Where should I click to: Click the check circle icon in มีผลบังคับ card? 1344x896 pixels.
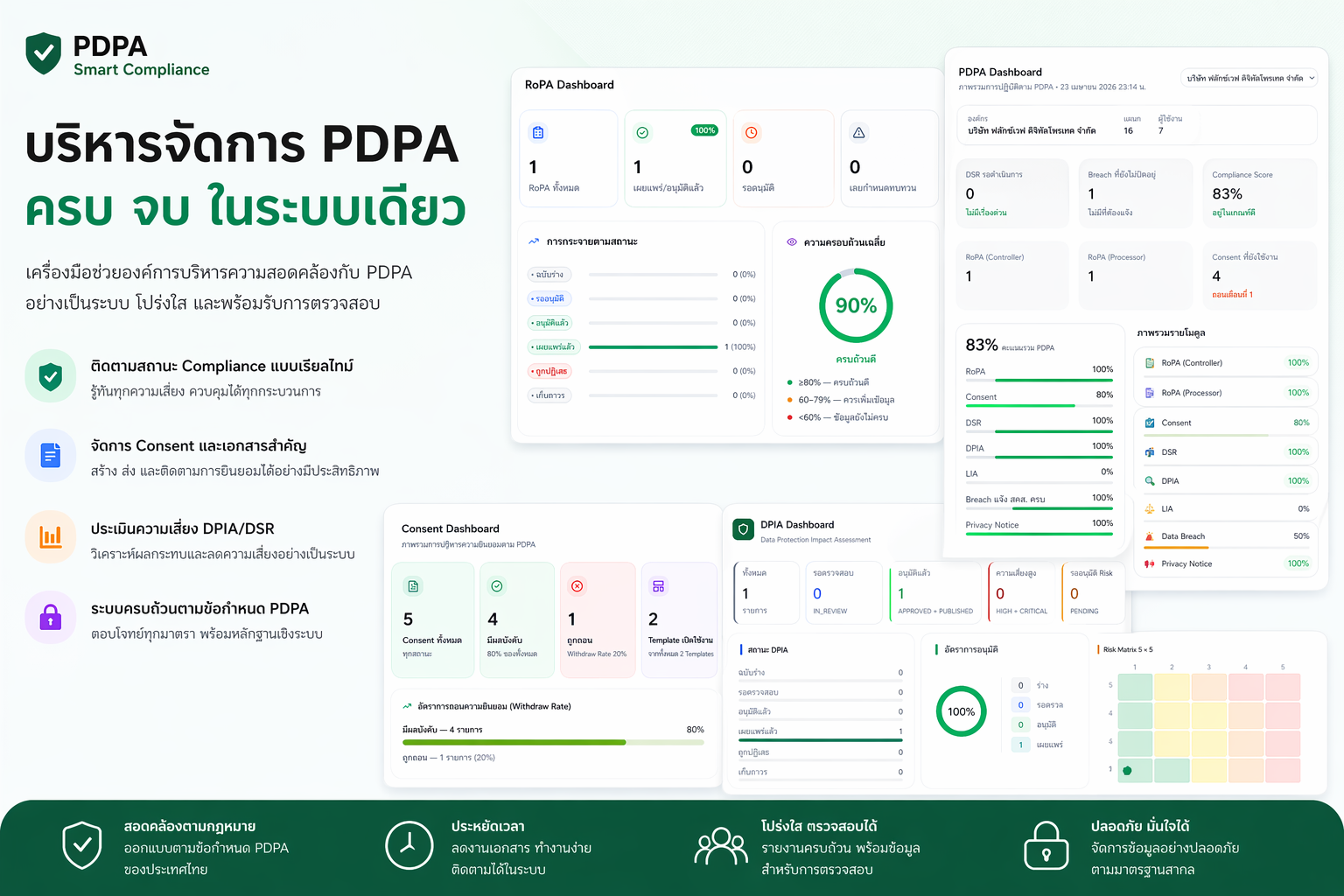pos(497,586)
